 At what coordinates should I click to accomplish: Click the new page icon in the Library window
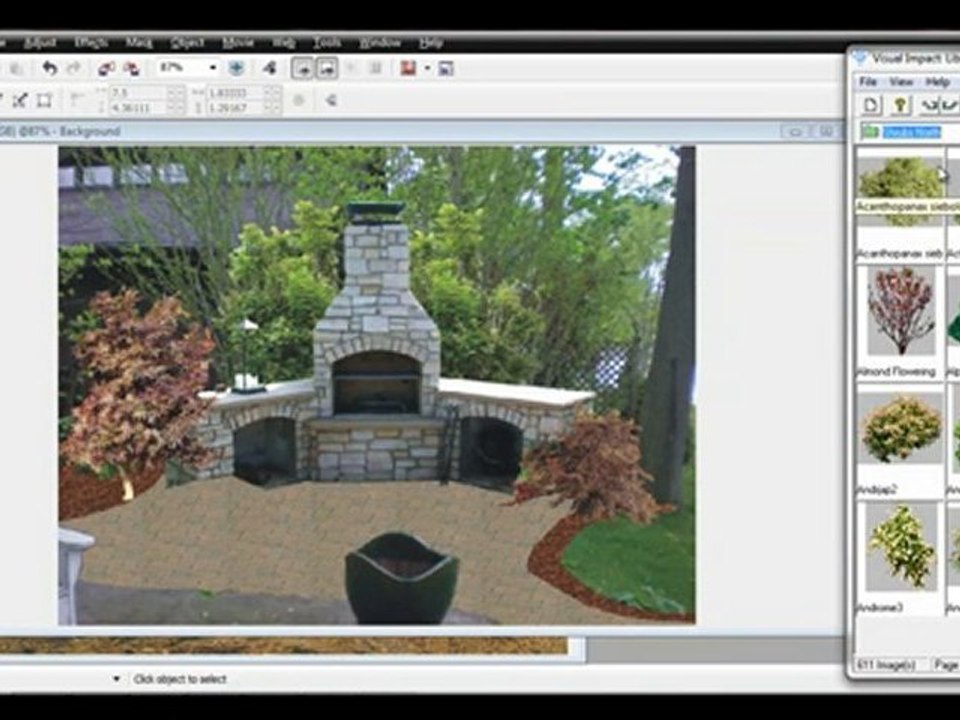871,105
